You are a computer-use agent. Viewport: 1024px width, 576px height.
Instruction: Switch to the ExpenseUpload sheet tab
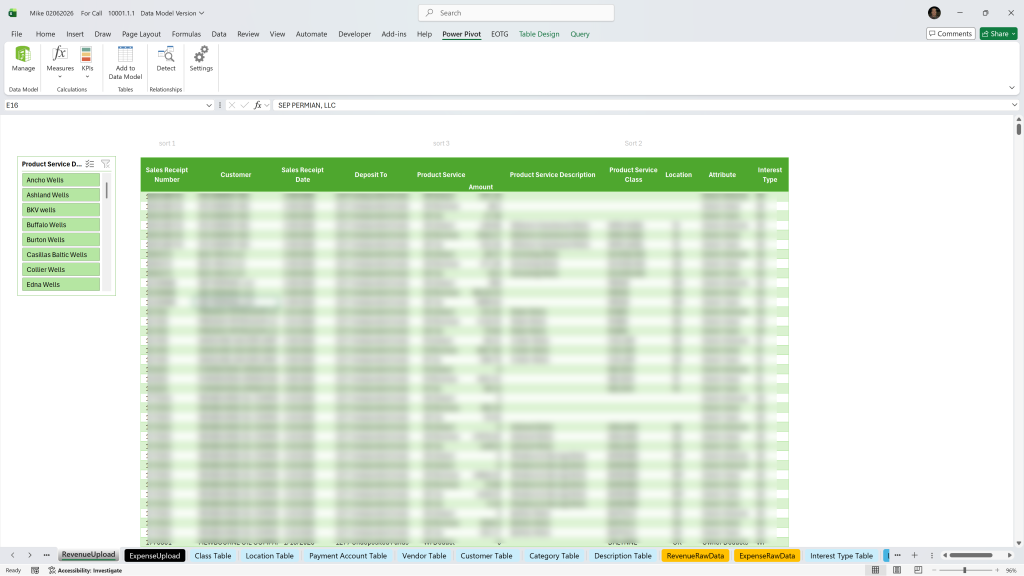pos(155,556)
